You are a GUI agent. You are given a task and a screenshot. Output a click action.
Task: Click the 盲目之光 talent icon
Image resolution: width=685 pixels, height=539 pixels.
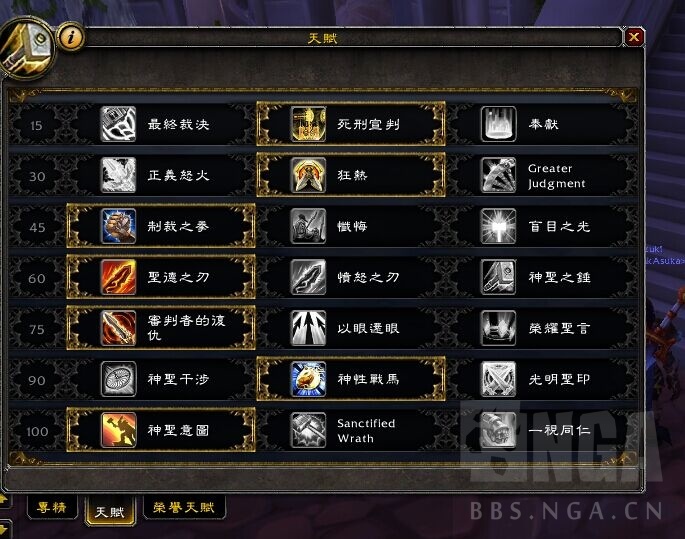coord(498,226)
